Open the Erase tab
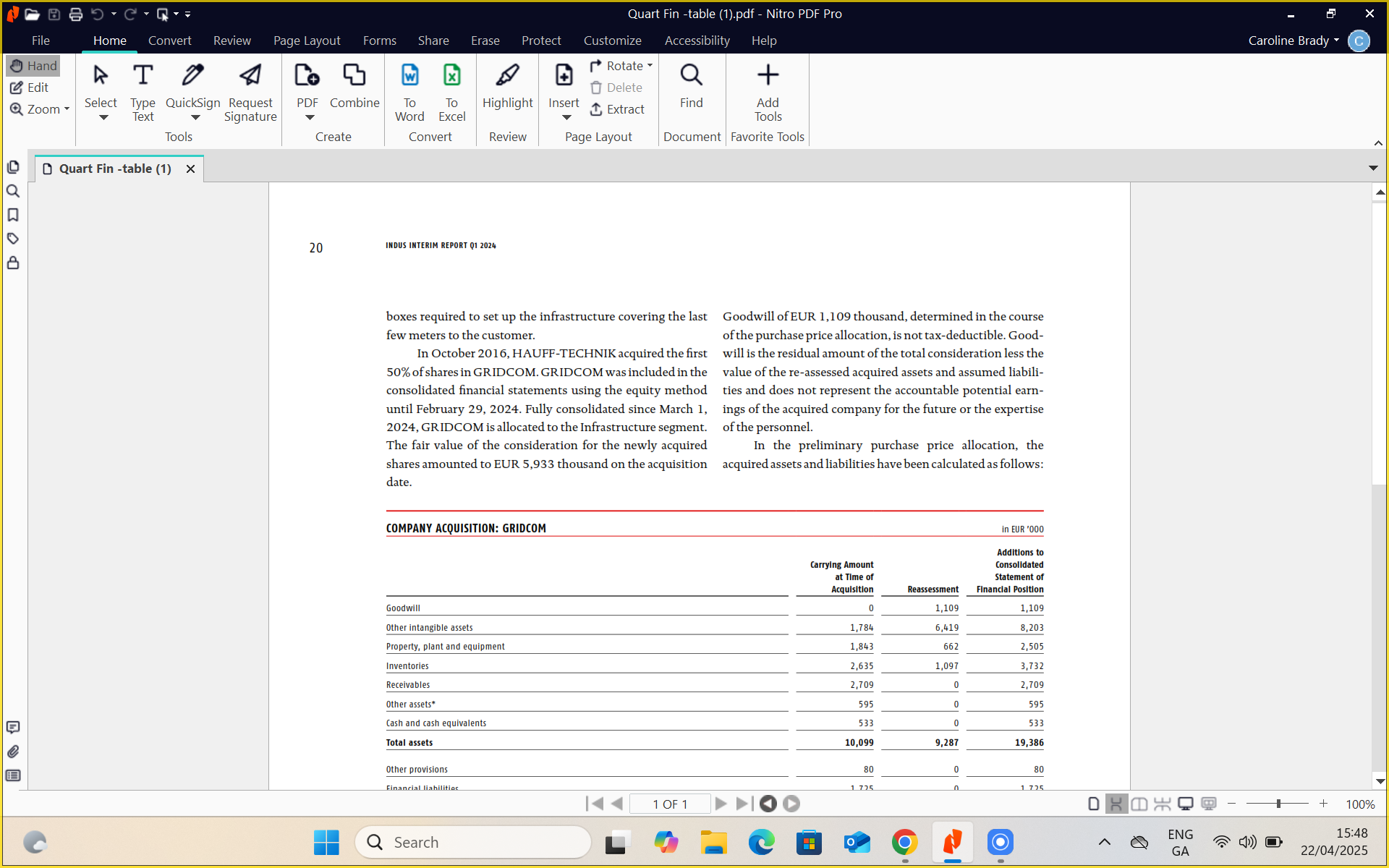 click(485, 41)
